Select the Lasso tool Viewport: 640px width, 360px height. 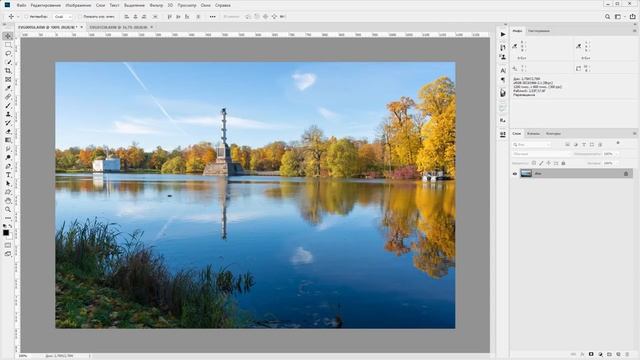[8, 53]
